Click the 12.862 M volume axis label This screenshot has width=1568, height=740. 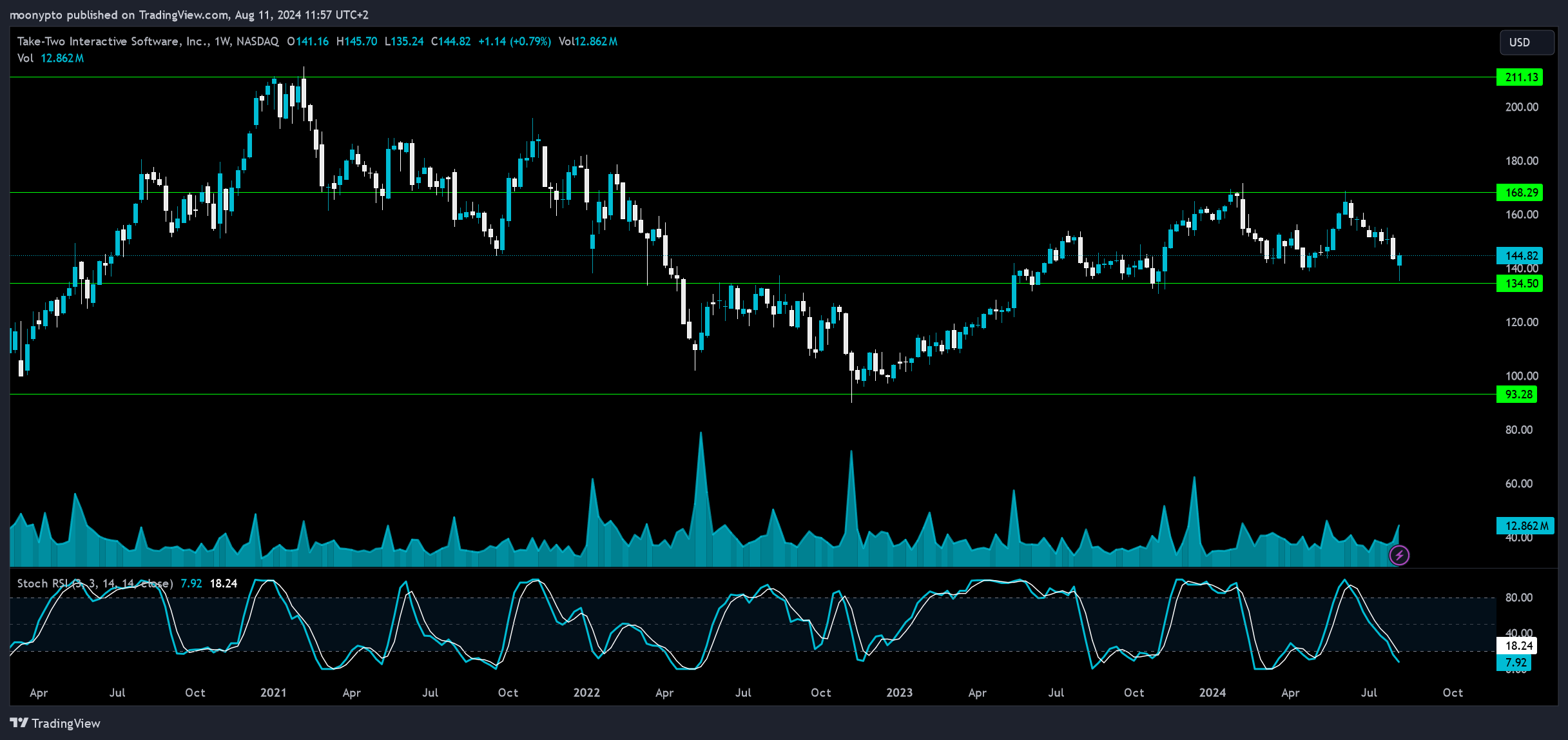pyautogui.click(x=1525, y=525)
